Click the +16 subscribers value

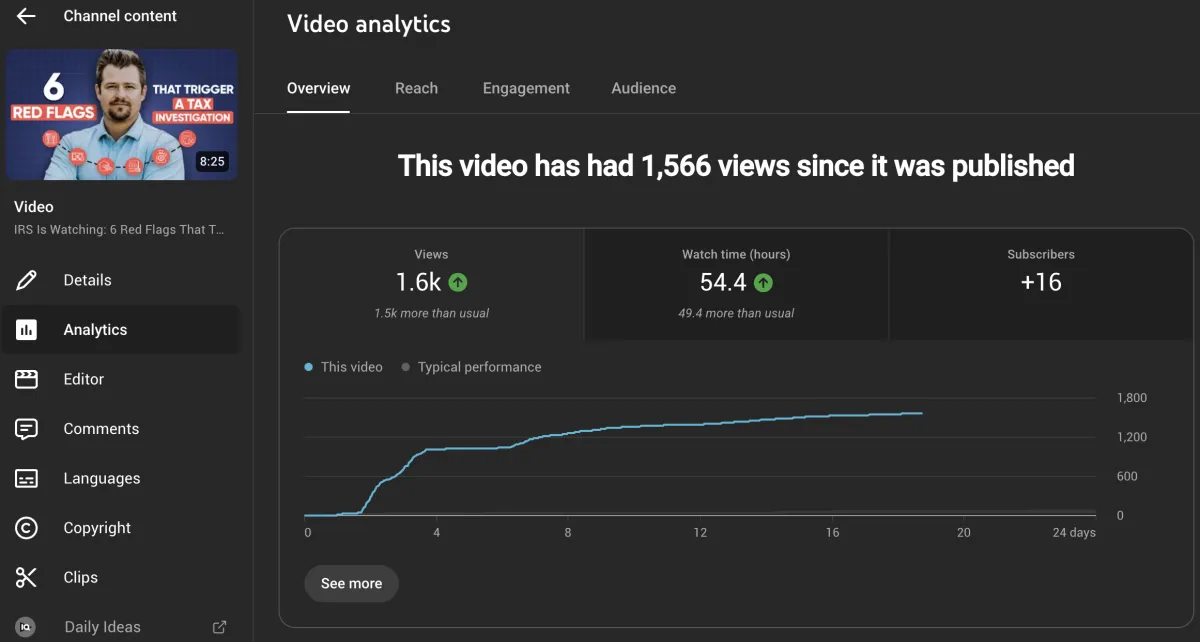(1041, 282)
